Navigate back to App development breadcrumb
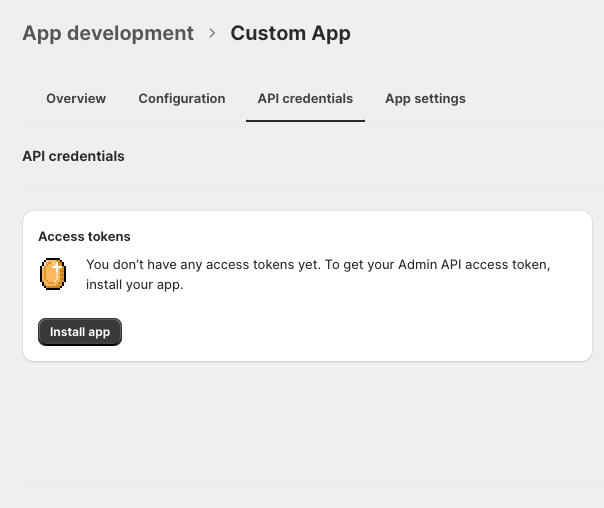Image resolution: width=604 pixels, height=508 pixels. (x=108, y=33)
